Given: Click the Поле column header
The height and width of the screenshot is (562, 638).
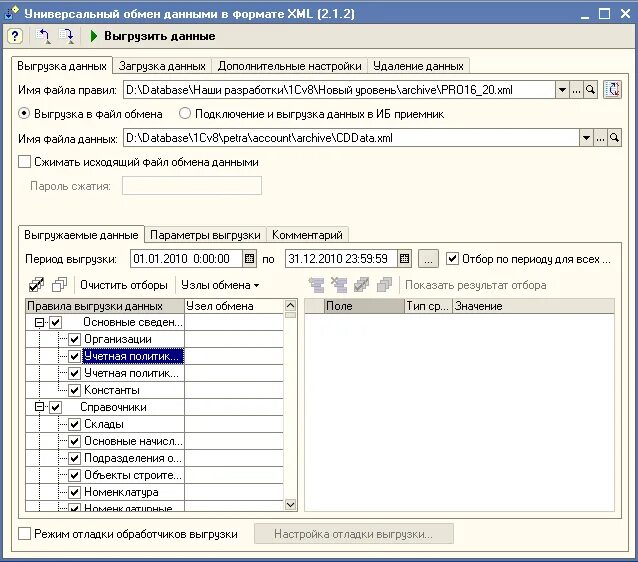Looking at the screenshot, I should [364, 306].
